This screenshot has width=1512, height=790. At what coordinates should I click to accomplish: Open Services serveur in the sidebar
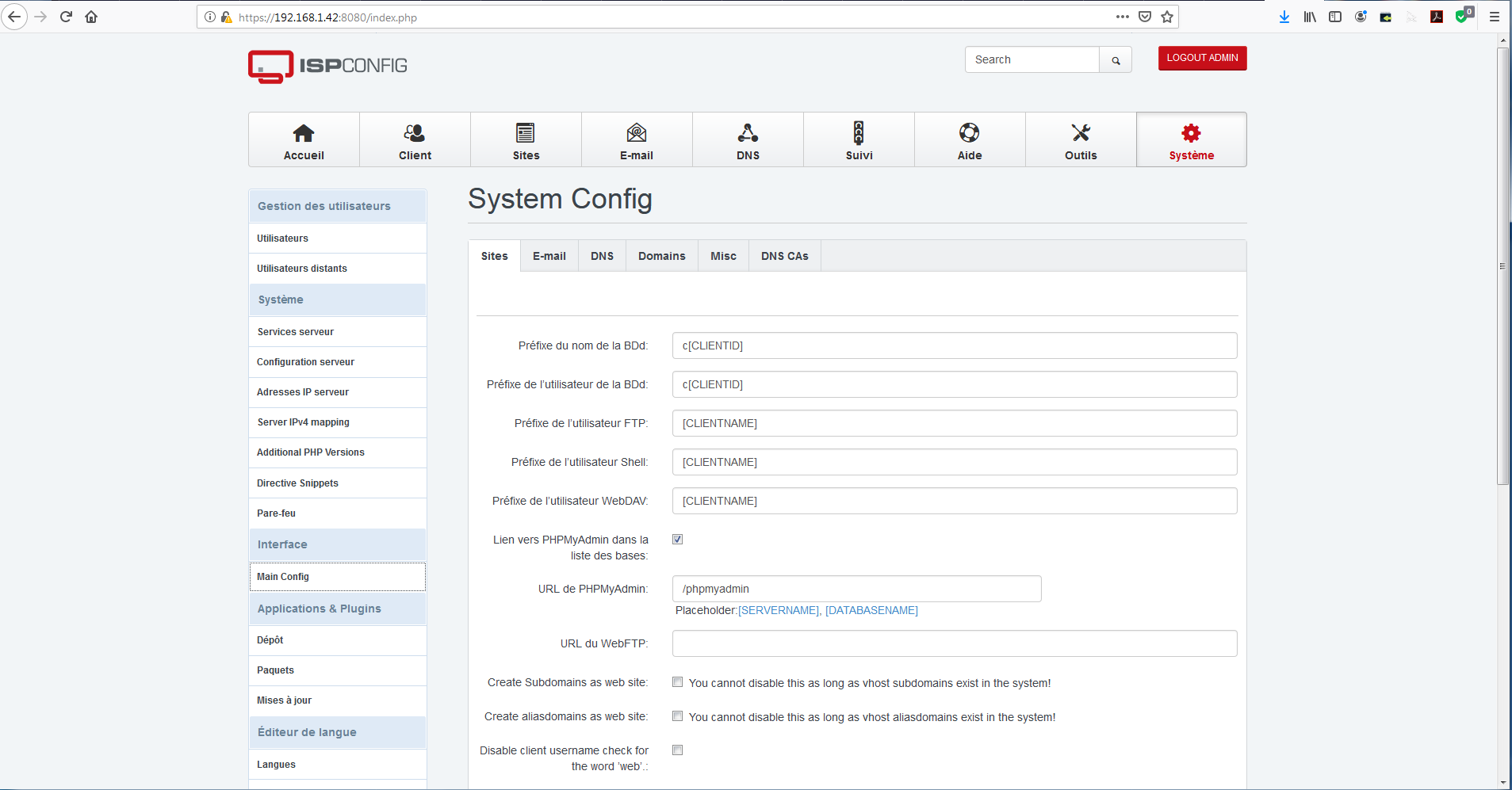pyautogui.click(x=338, y=332)
